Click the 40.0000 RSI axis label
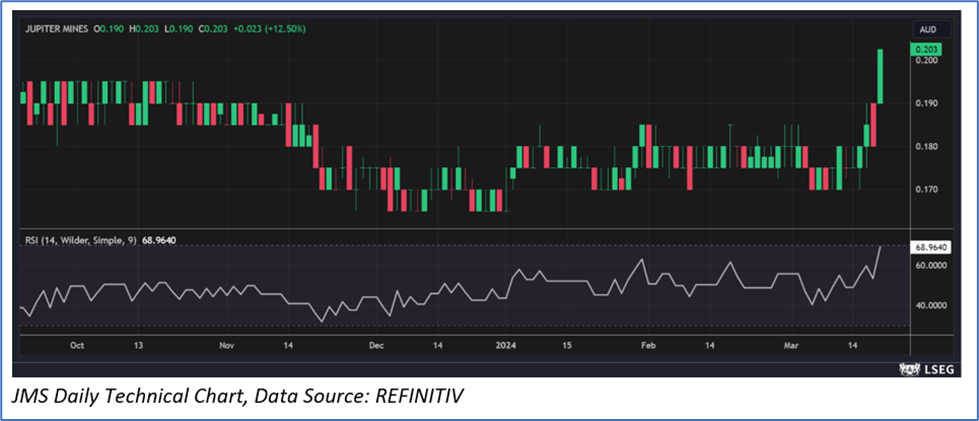The height and width of the screenshot is (421, 979). (930, 305)
